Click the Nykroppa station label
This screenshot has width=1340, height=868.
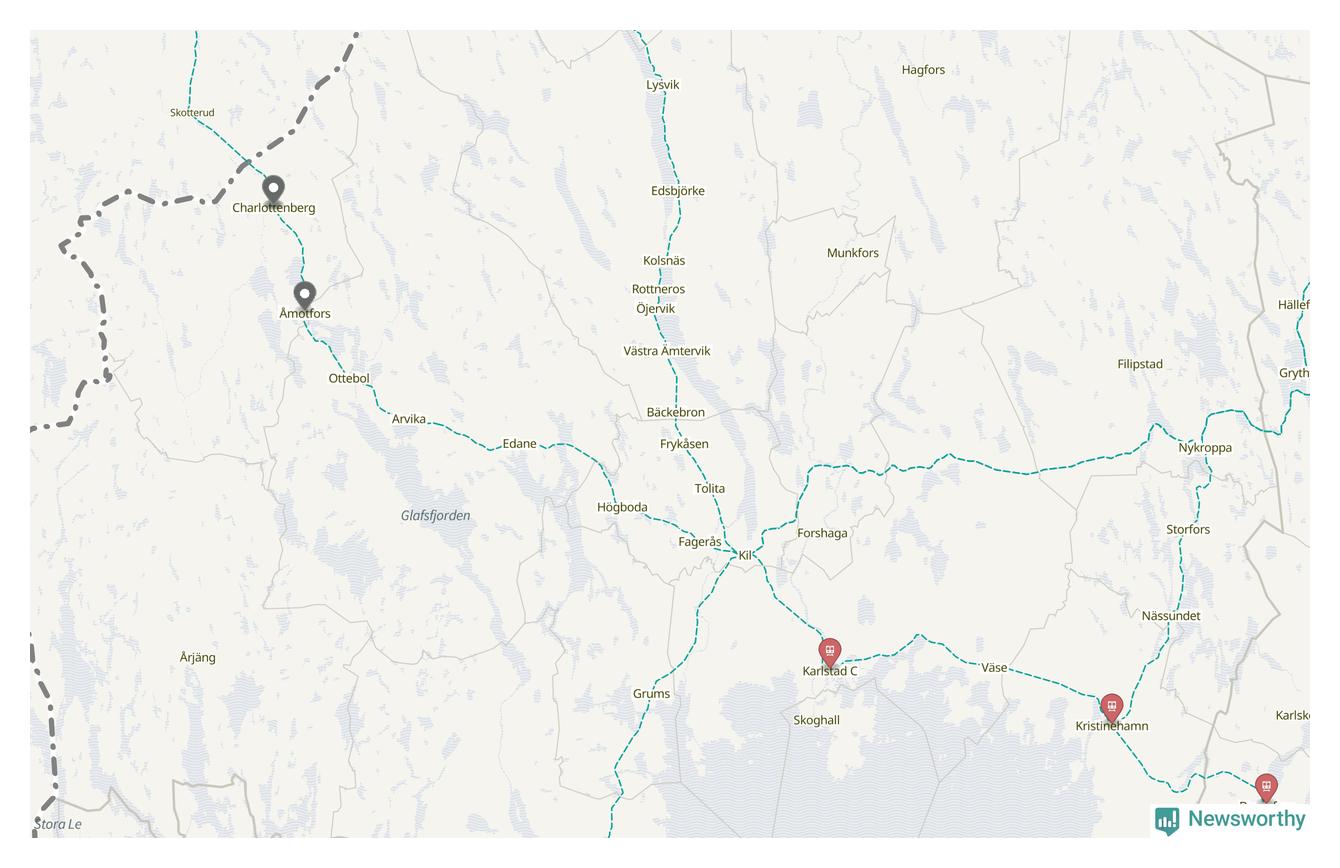point(1205,448)
